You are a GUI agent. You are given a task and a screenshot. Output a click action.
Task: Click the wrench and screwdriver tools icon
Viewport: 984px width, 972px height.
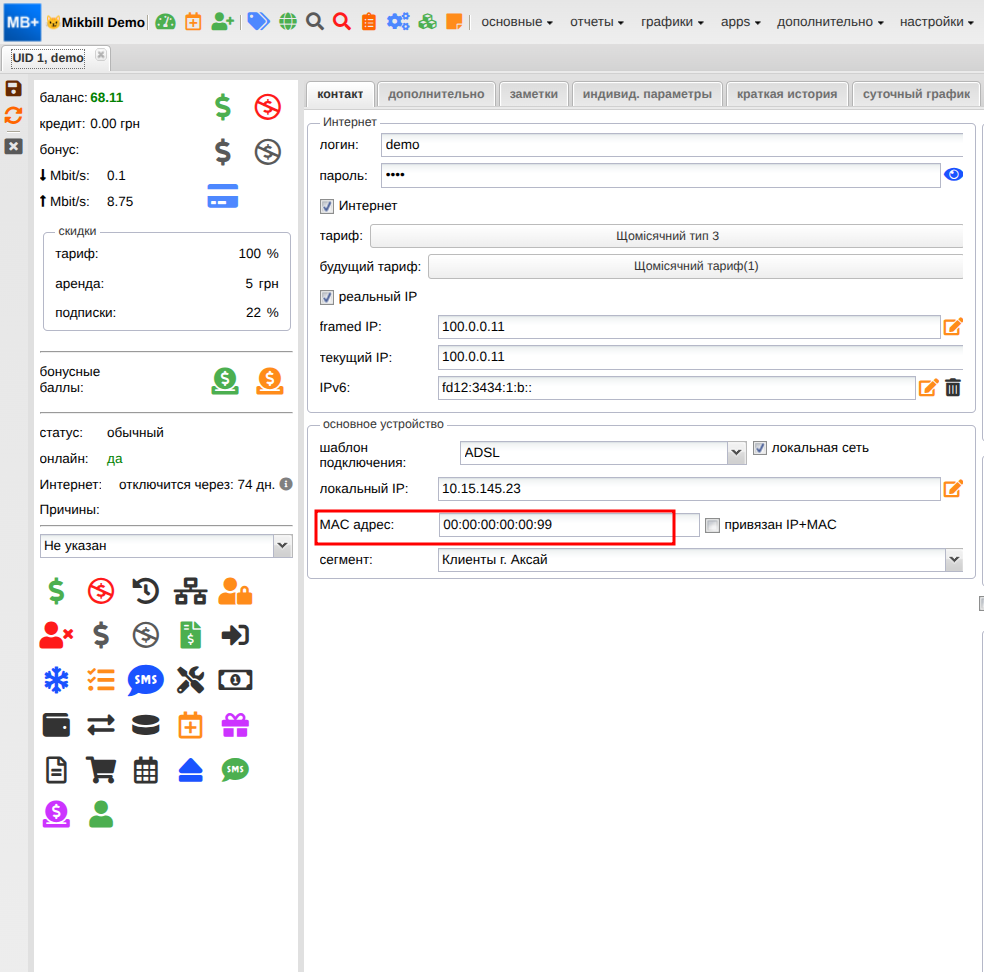click(x=190, y=680)
